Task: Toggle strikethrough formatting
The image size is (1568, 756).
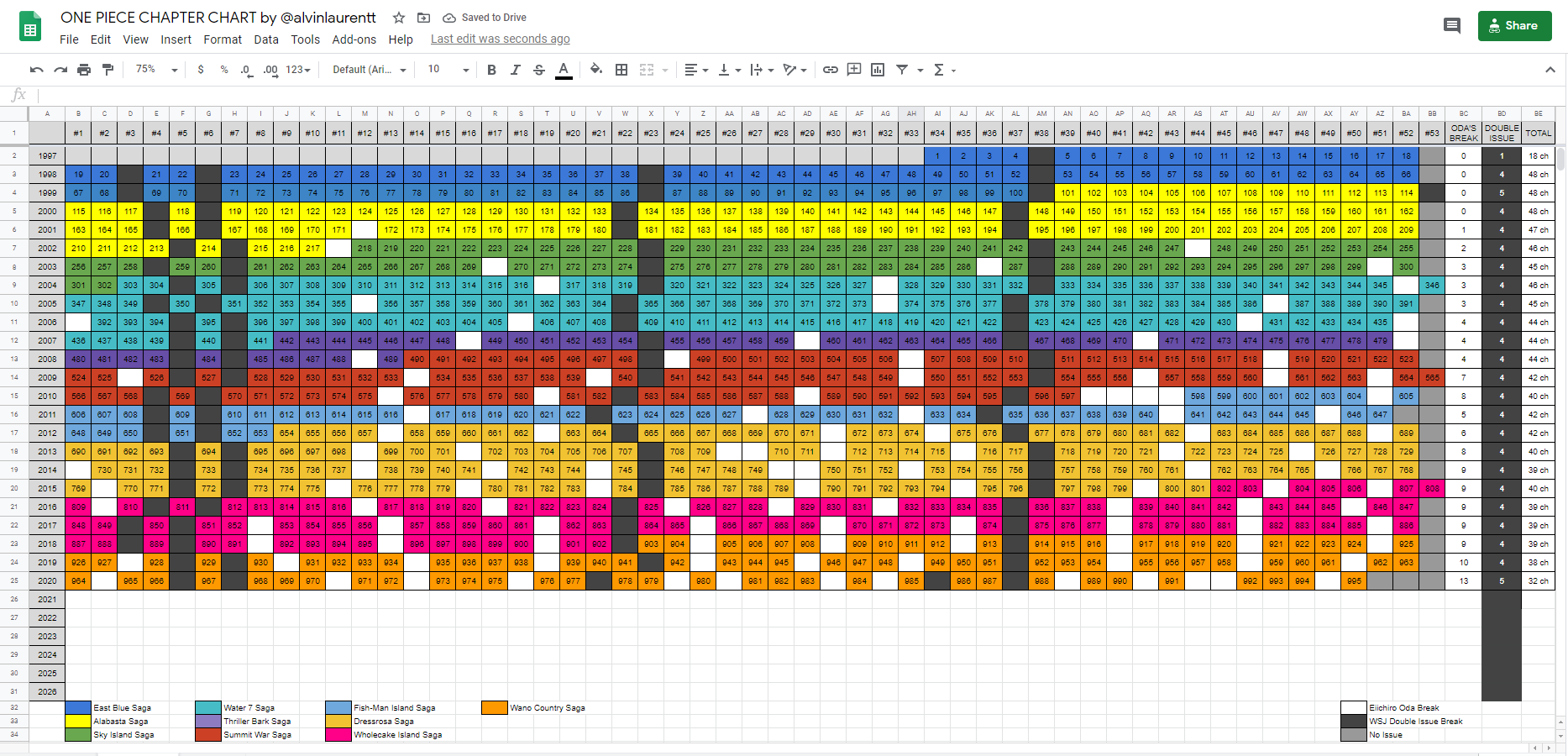Action: pyautogui.click(x=539, y=70)
